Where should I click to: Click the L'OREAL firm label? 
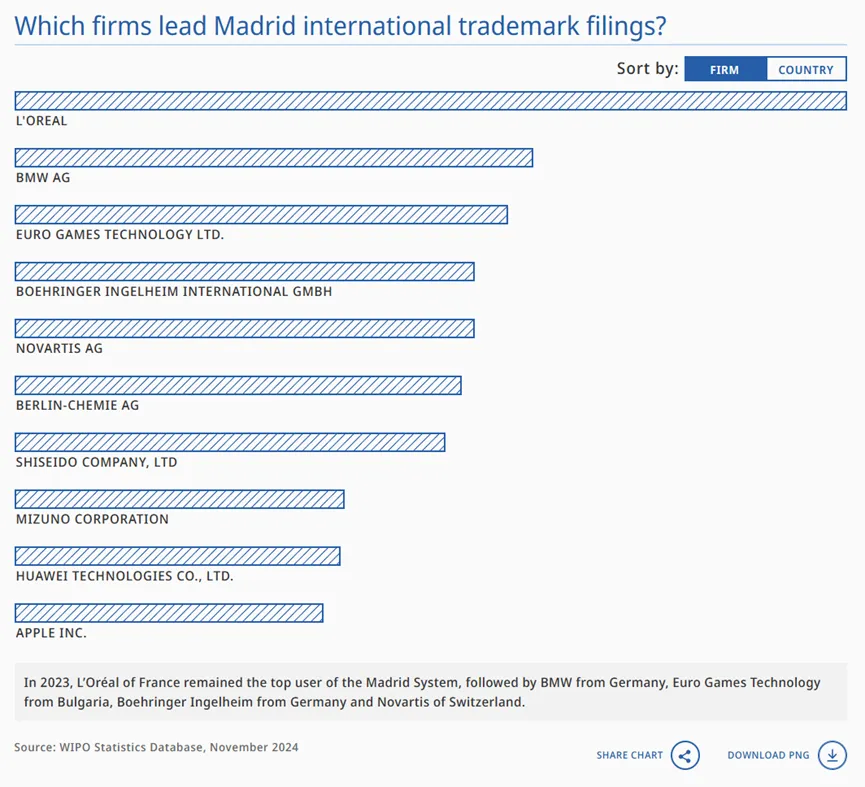click(41, 121)
